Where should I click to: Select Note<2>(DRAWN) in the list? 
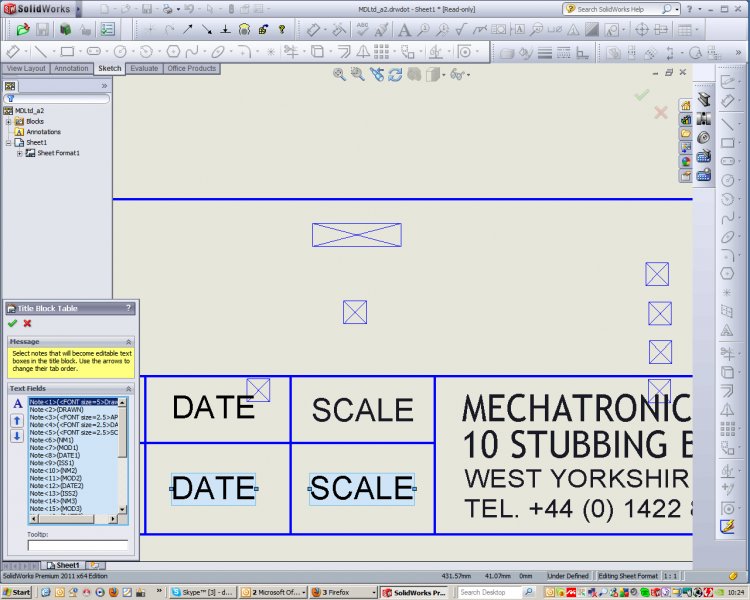73,410
